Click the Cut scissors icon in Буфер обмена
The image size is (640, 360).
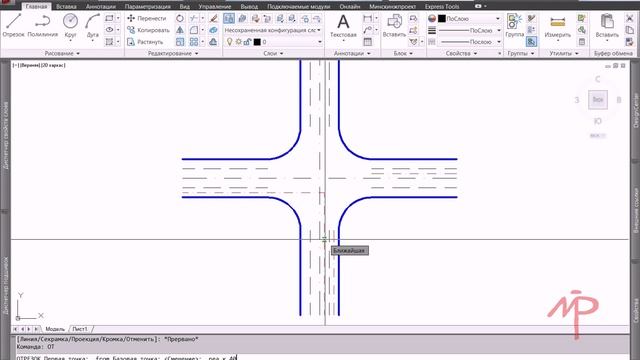point(629,18)
